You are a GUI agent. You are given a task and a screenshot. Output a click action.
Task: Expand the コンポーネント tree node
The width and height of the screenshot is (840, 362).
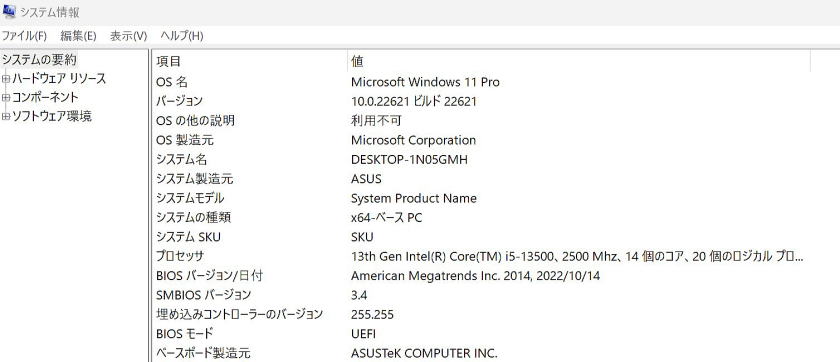click(6, 98)
